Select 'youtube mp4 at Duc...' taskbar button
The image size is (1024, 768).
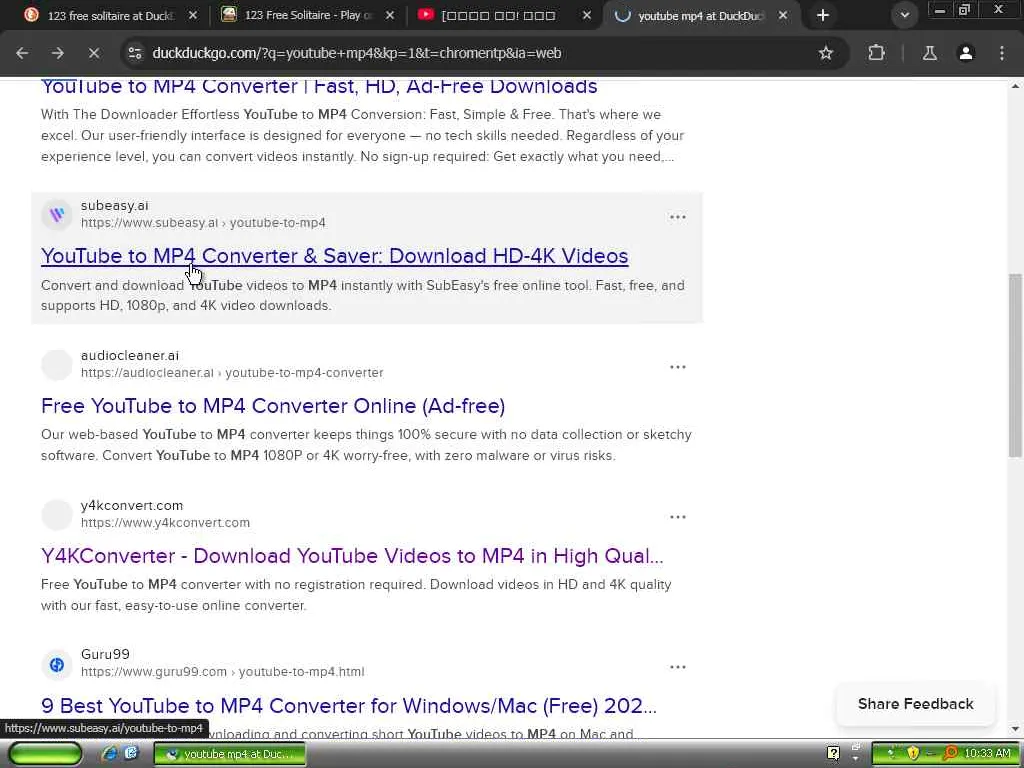point(230,754)
